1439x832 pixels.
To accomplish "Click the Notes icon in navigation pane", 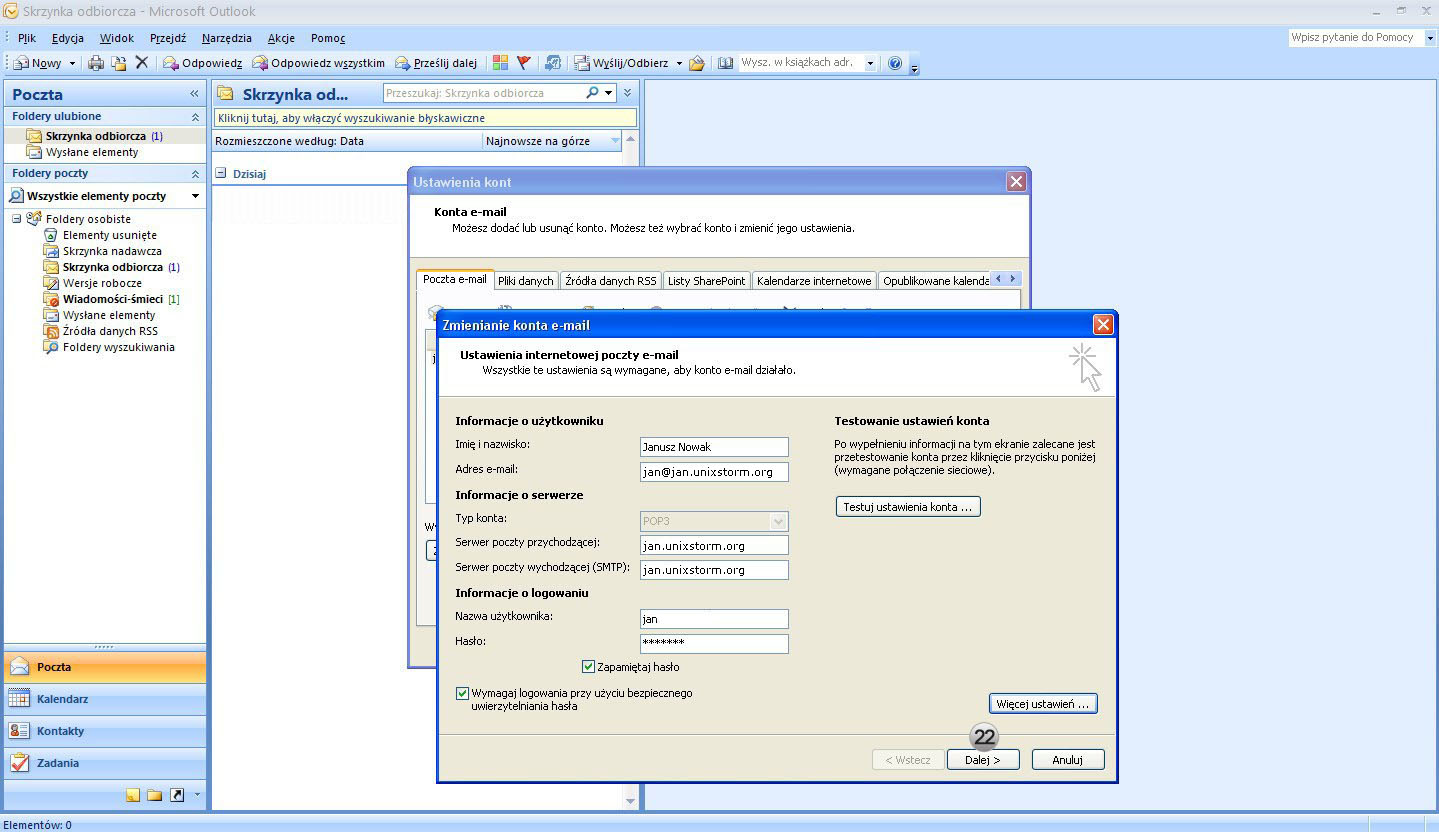I will pyautogui.click(x=133, y=796).
